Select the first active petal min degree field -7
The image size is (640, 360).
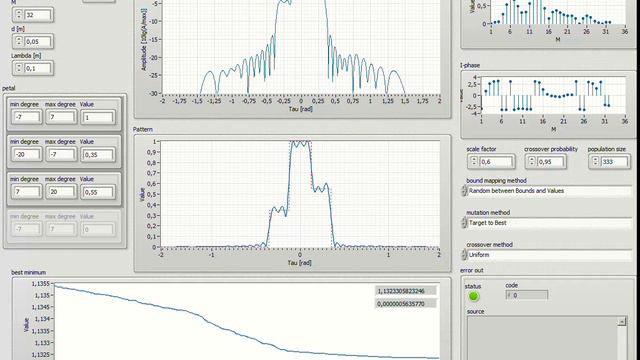pos(26,118)
